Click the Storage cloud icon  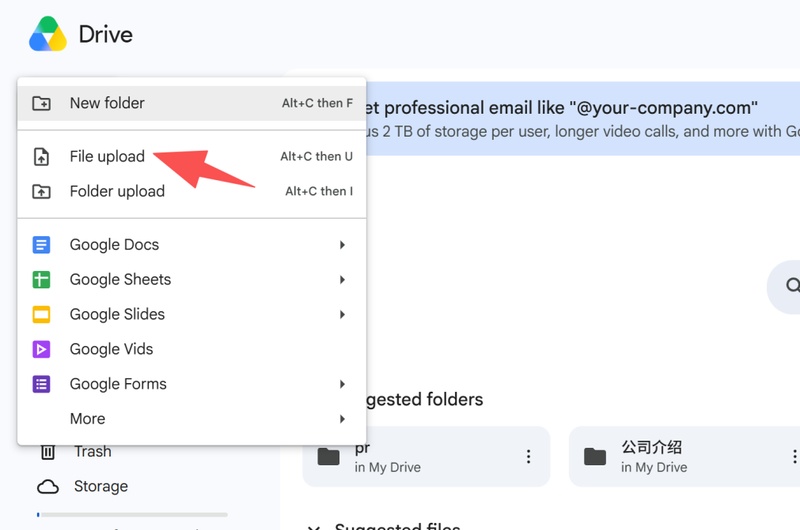pyautogui.click(x=48, y=487)
